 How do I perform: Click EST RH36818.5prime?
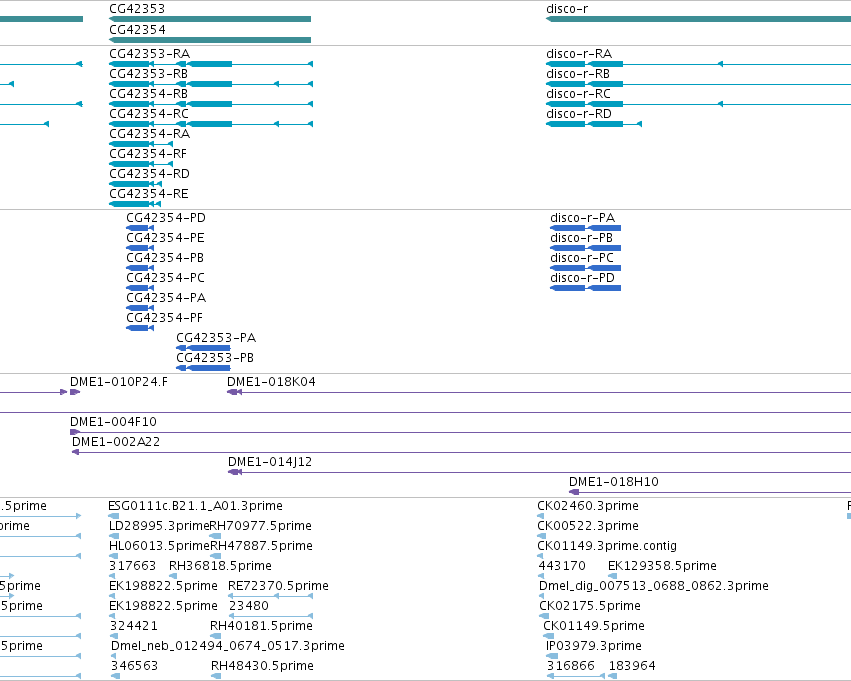(173, 576)
